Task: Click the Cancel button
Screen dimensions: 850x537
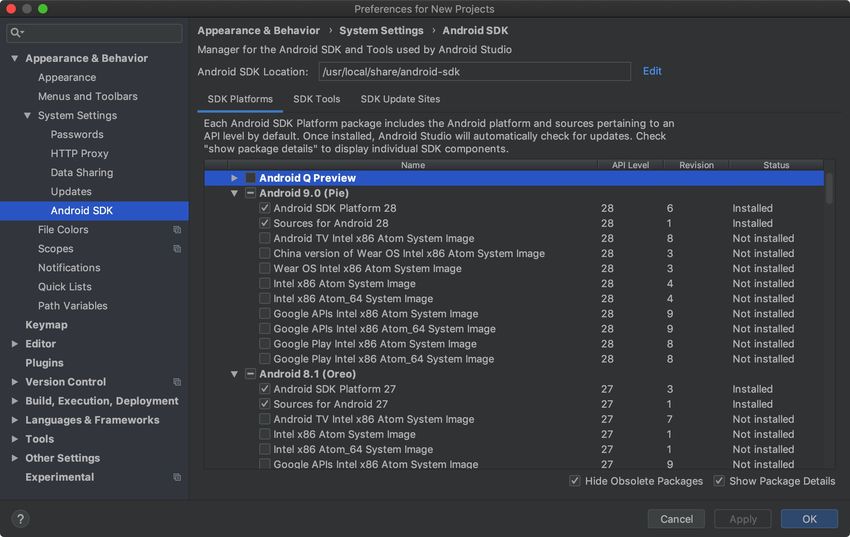Action: click(x=677, y=519)
